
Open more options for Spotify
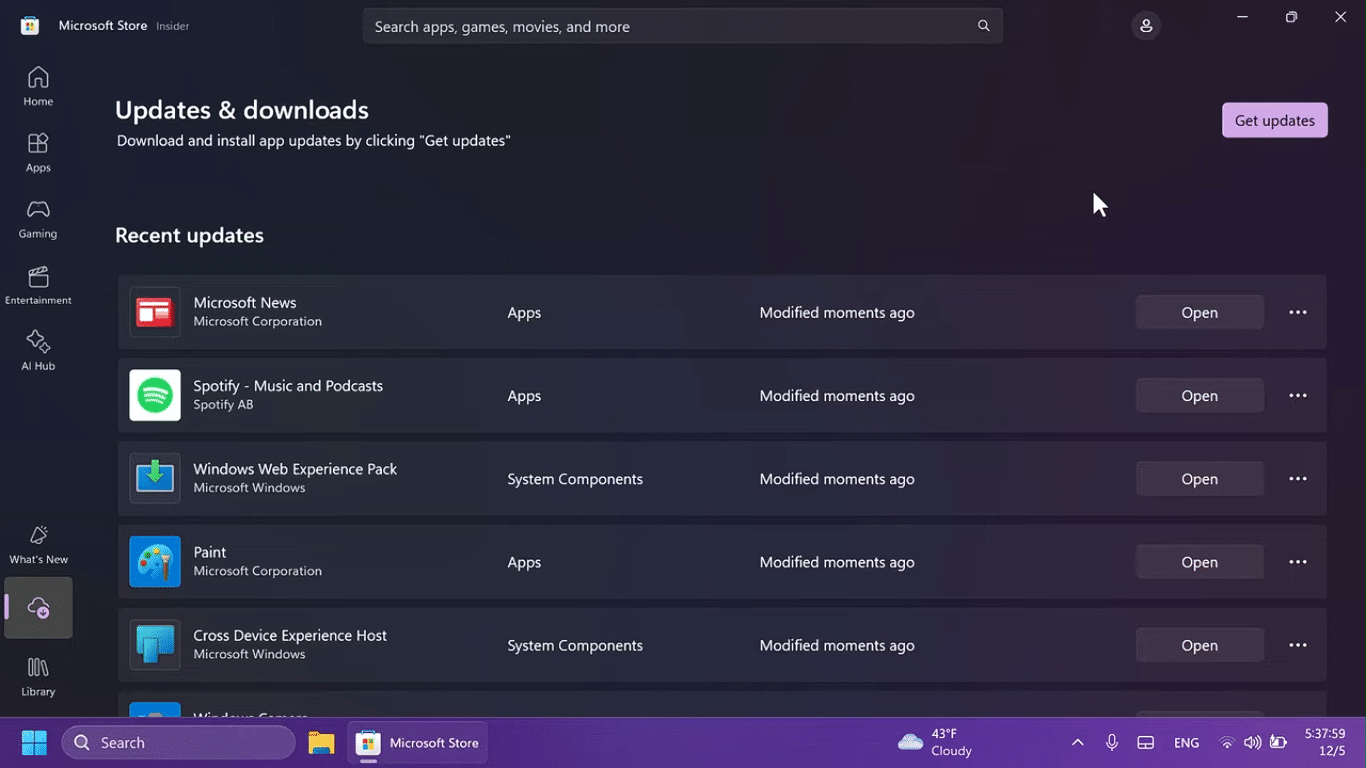pos(1298,395)
